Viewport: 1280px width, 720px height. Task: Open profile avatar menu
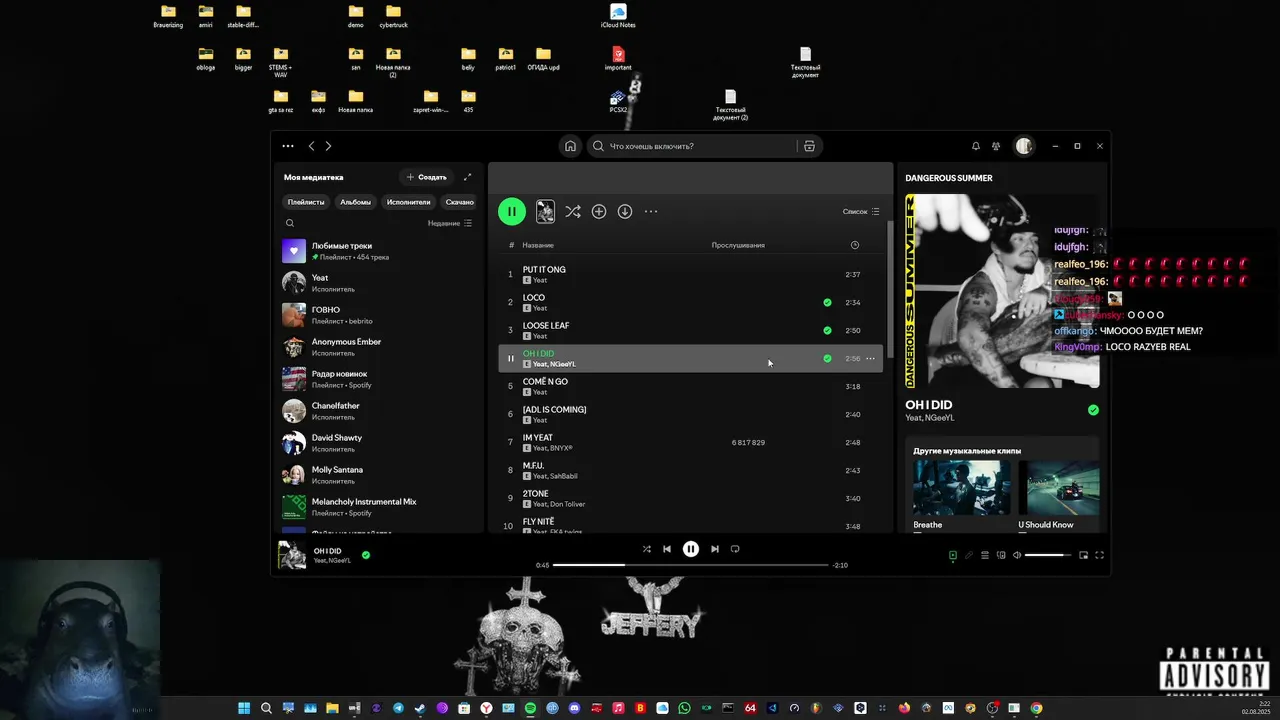pos(1024,146)
